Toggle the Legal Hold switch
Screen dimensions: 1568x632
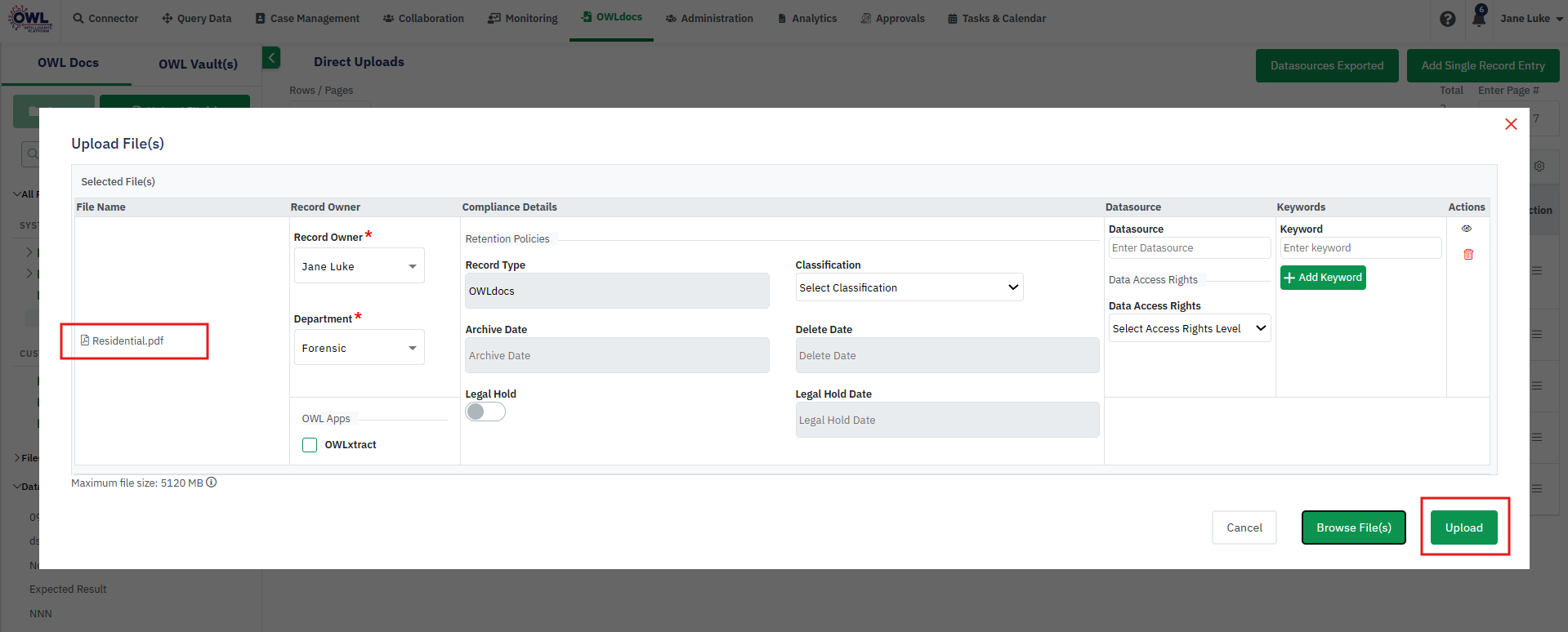click(x=485, y=412)
